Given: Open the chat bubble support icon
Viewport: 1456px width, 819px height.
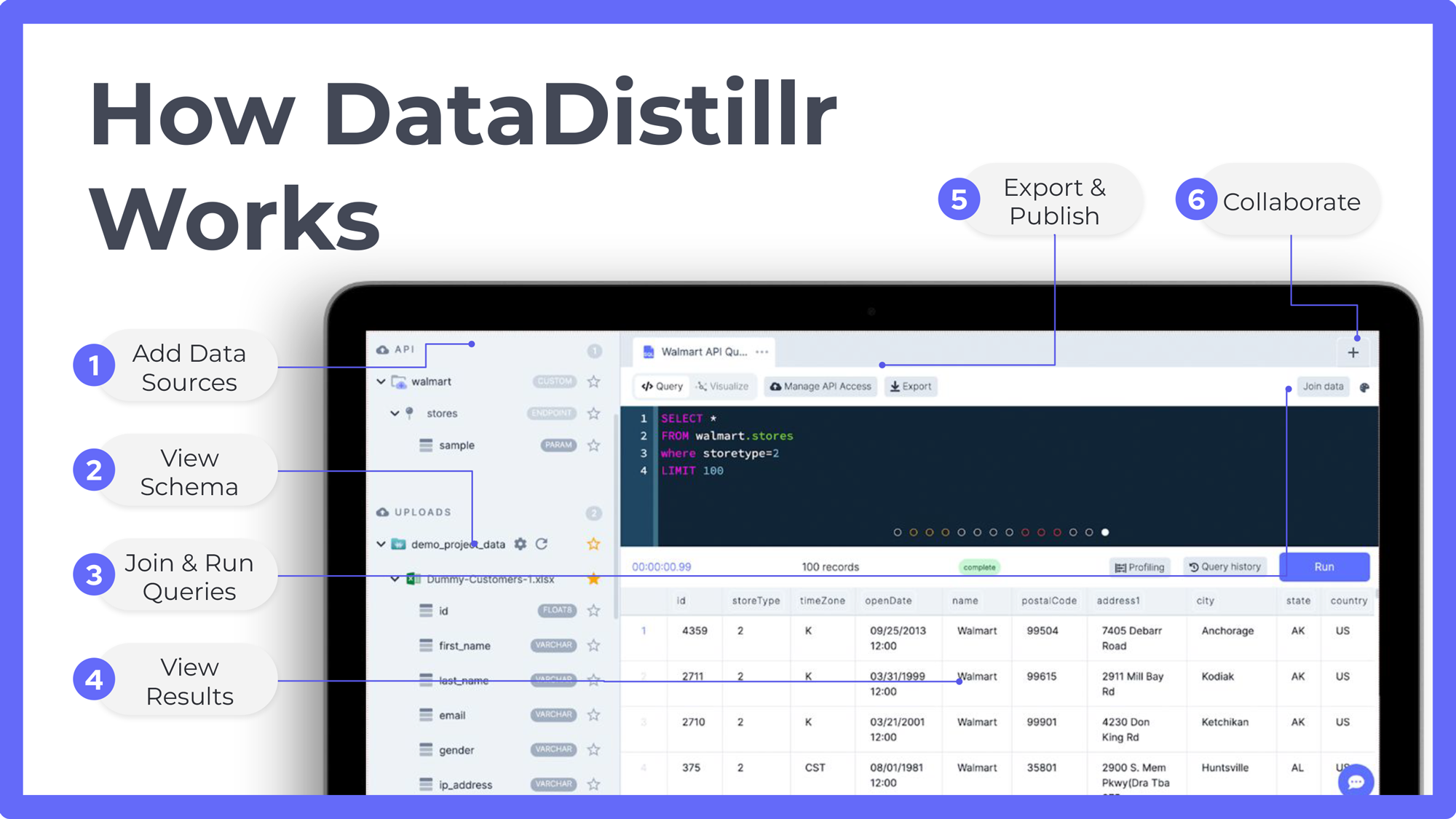Looking at the screenshot, I should pos(1356,782).
